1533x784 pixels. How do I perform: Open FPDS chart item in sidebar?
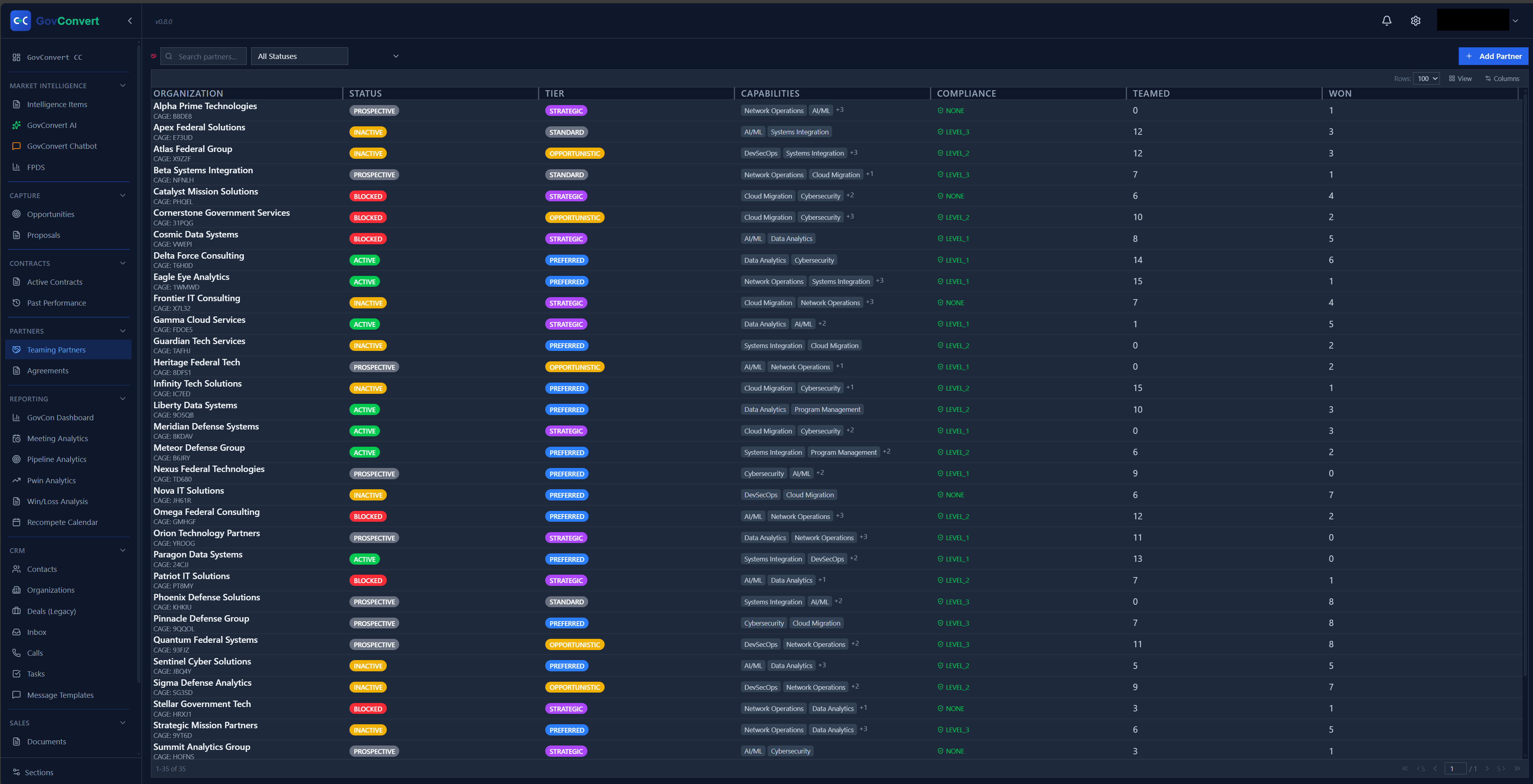[36, 167]
